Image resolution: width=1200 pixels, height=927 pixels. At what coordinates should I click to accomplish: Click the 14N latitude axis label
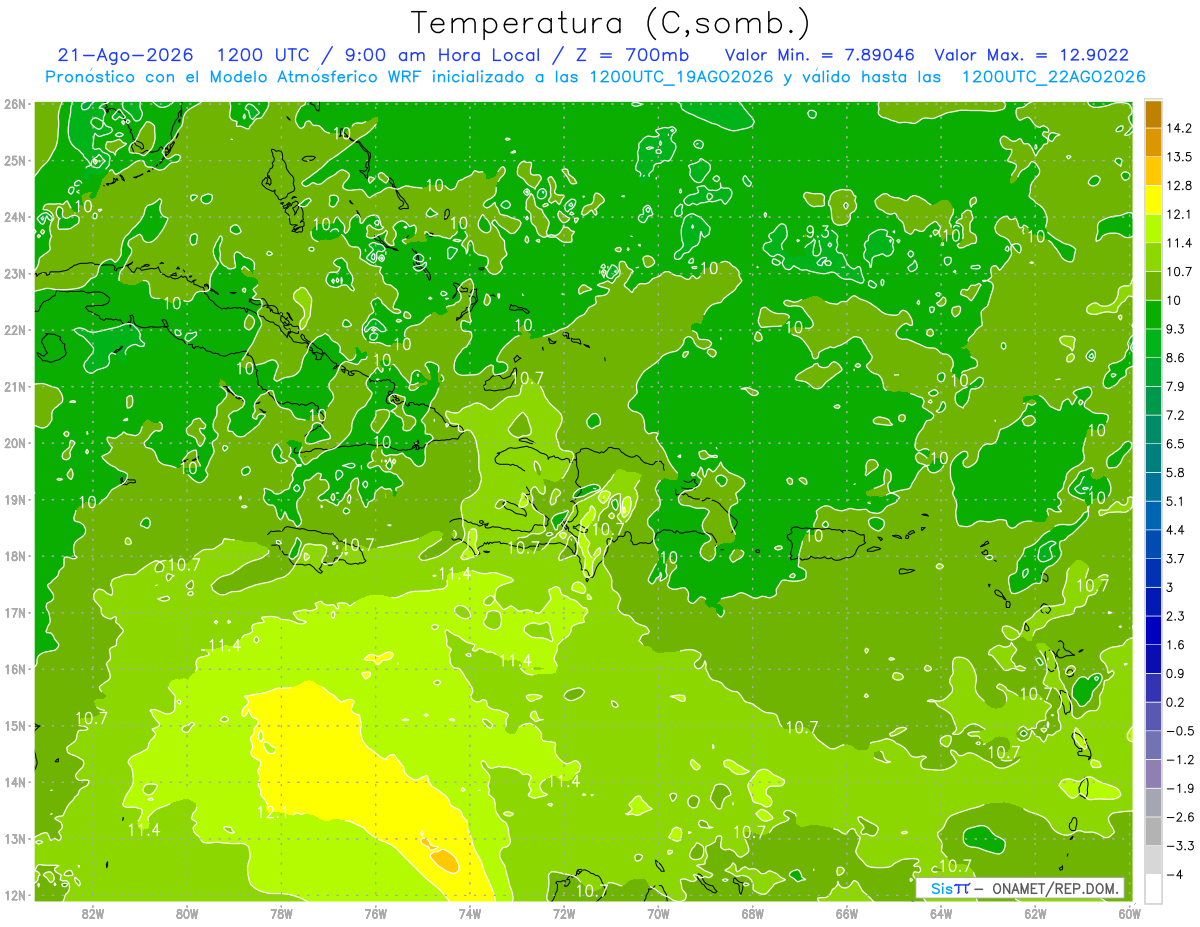[x=15, y=782]
